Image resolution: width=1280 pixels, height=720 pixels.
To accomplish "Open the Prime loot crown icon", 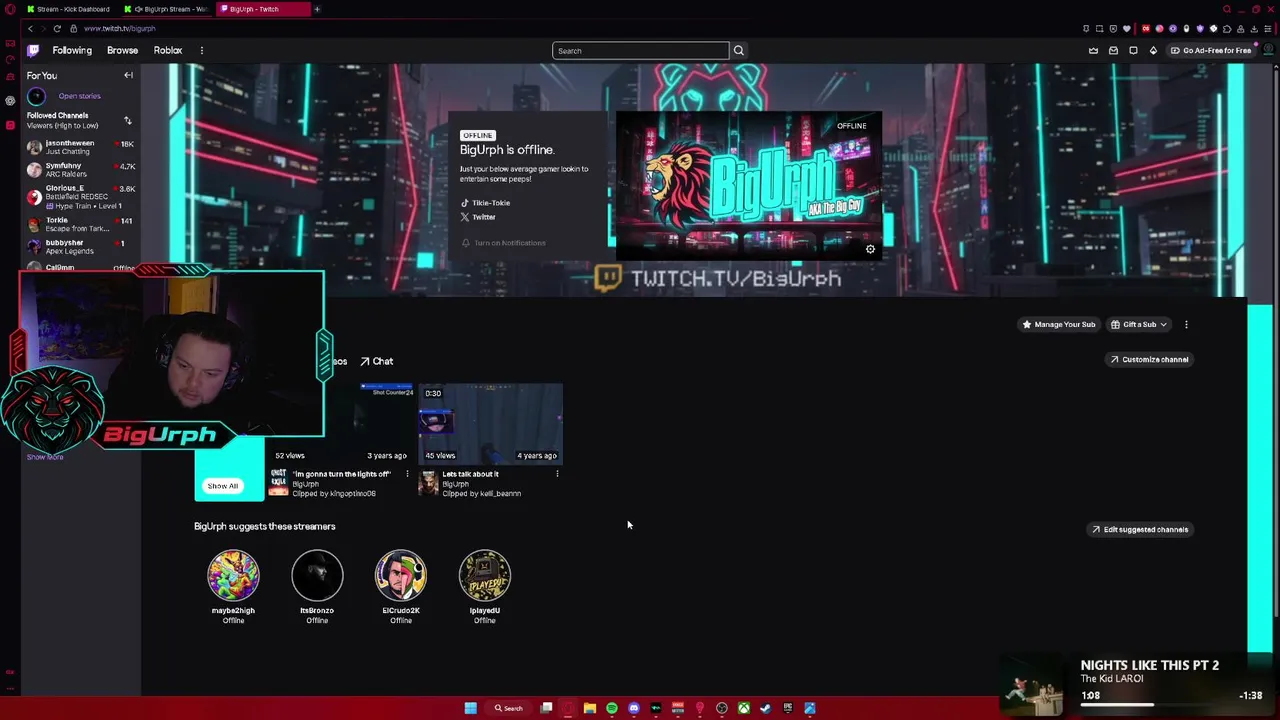I will click(1093, 50).
